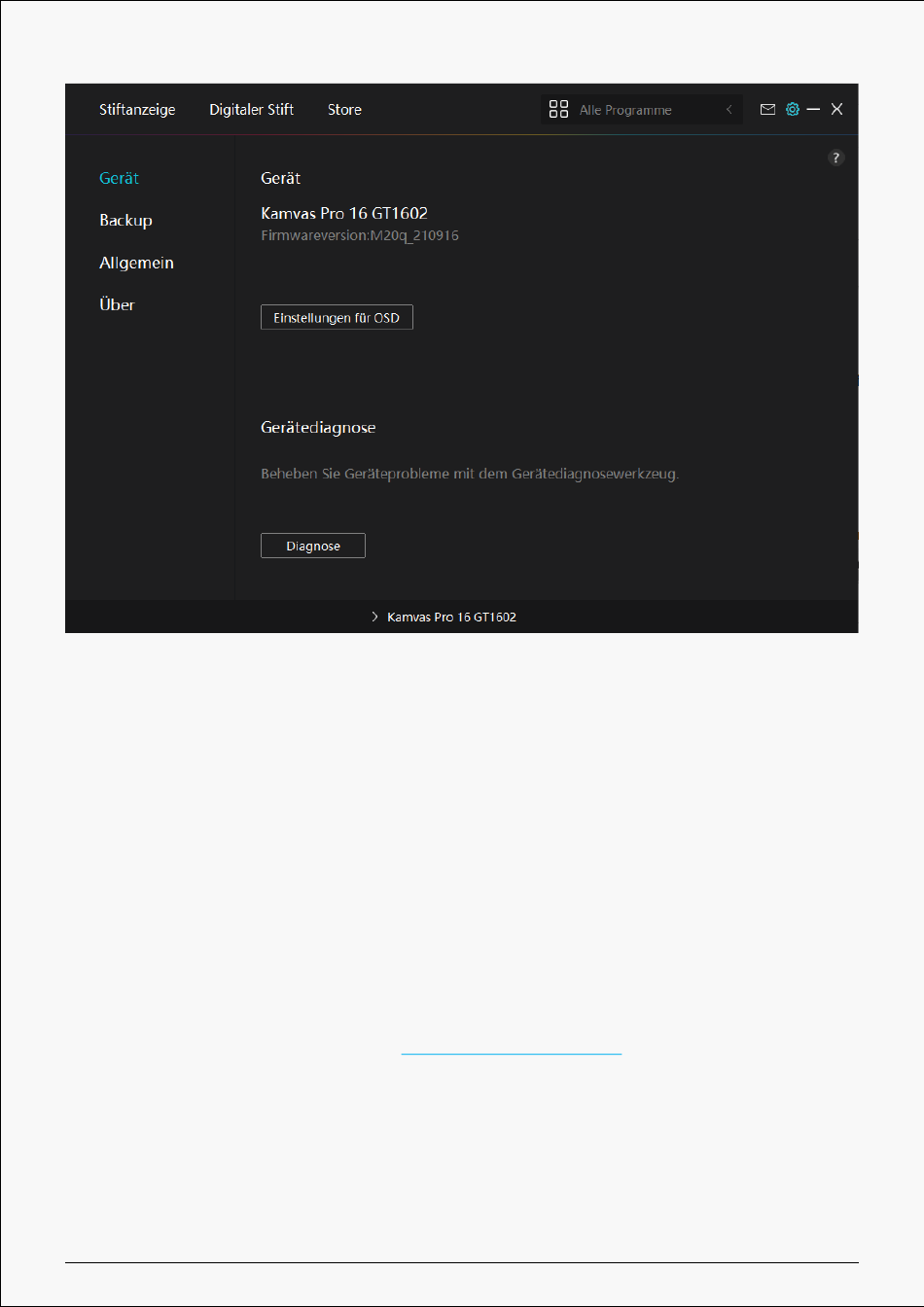
Task: Open the Über section
Action: (117, 304)
